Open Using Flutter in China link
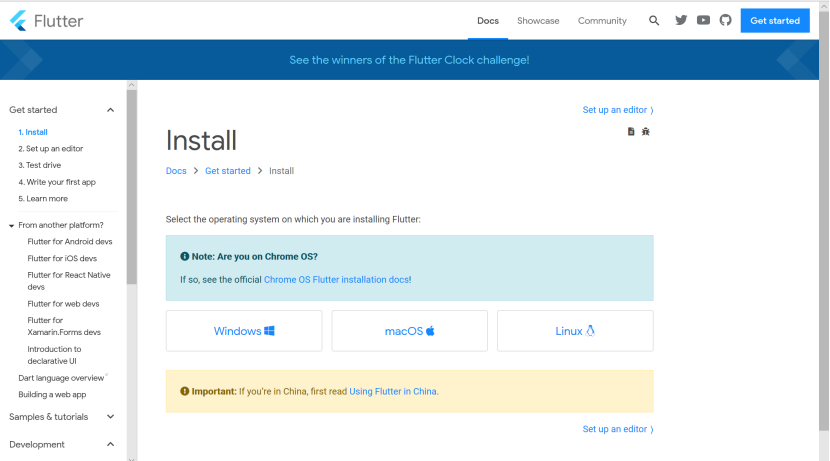The width and height of the screenshot is (830, 461). [x=393, y=392]
